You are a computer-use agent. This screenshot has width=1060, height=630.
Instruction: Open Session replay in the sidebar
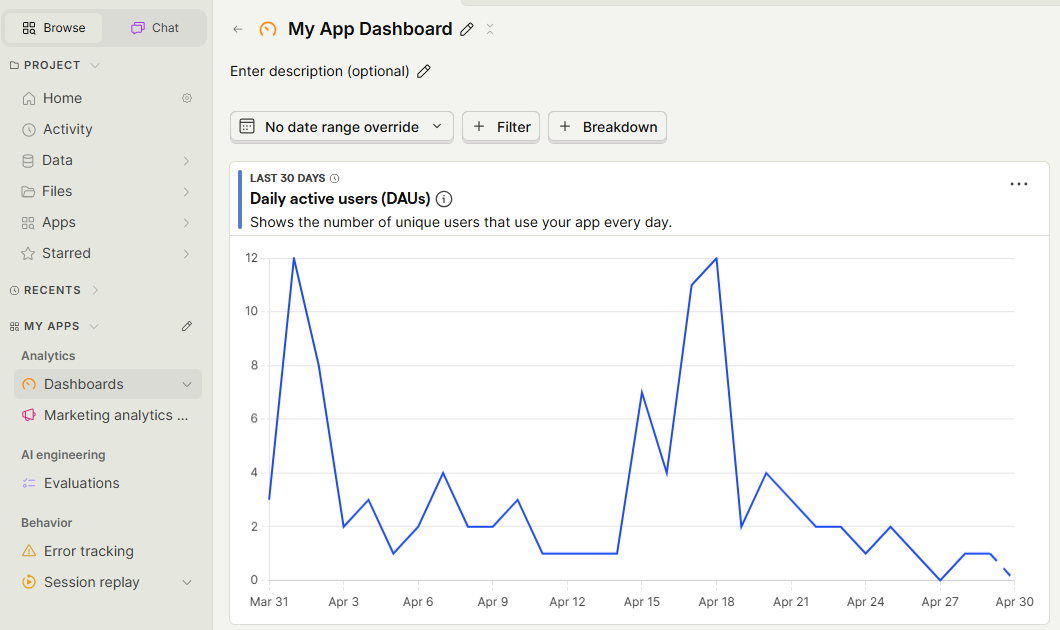pos(91,582)
